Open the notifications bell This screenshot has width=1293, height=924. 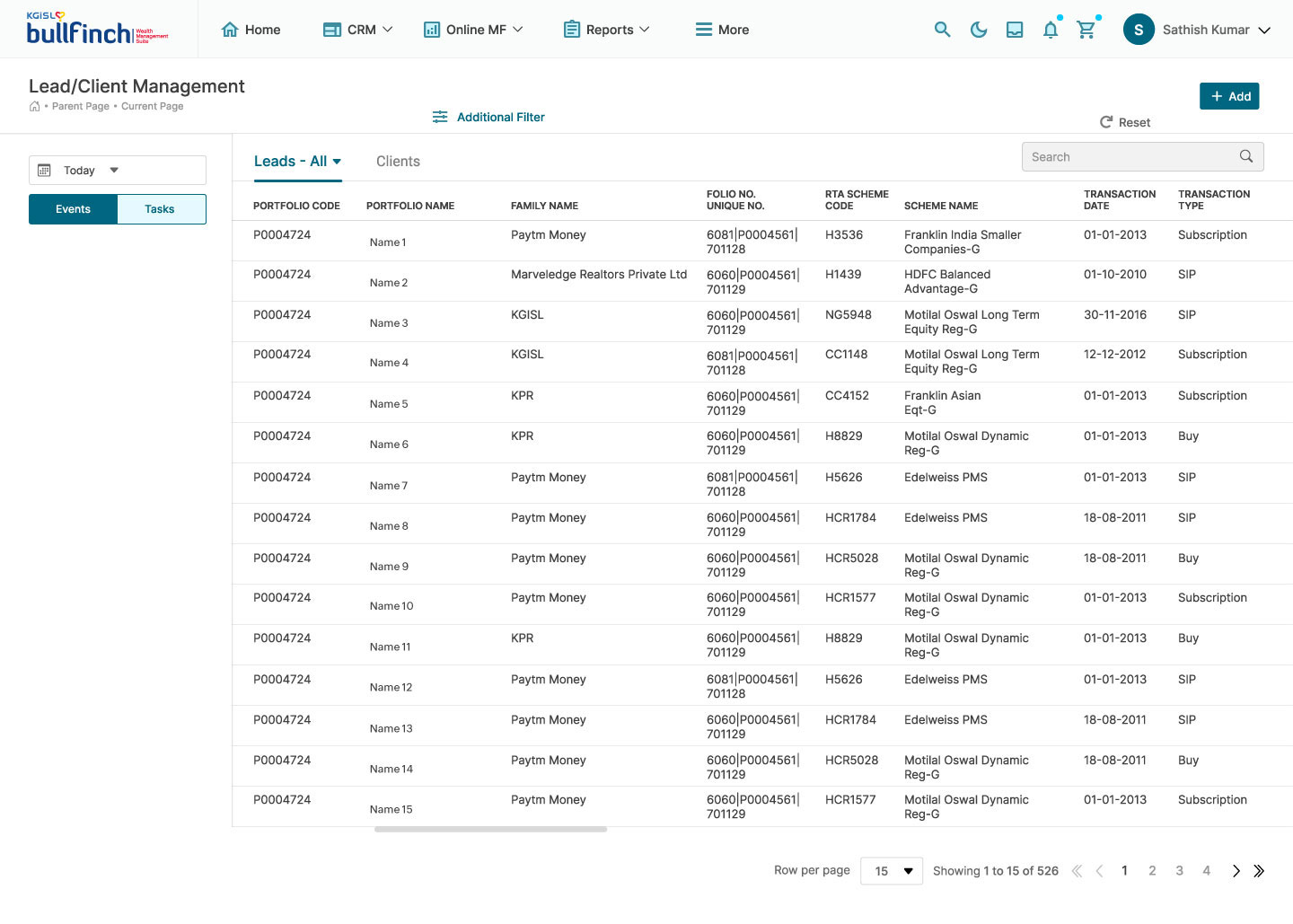click(x=1051, y=30)
